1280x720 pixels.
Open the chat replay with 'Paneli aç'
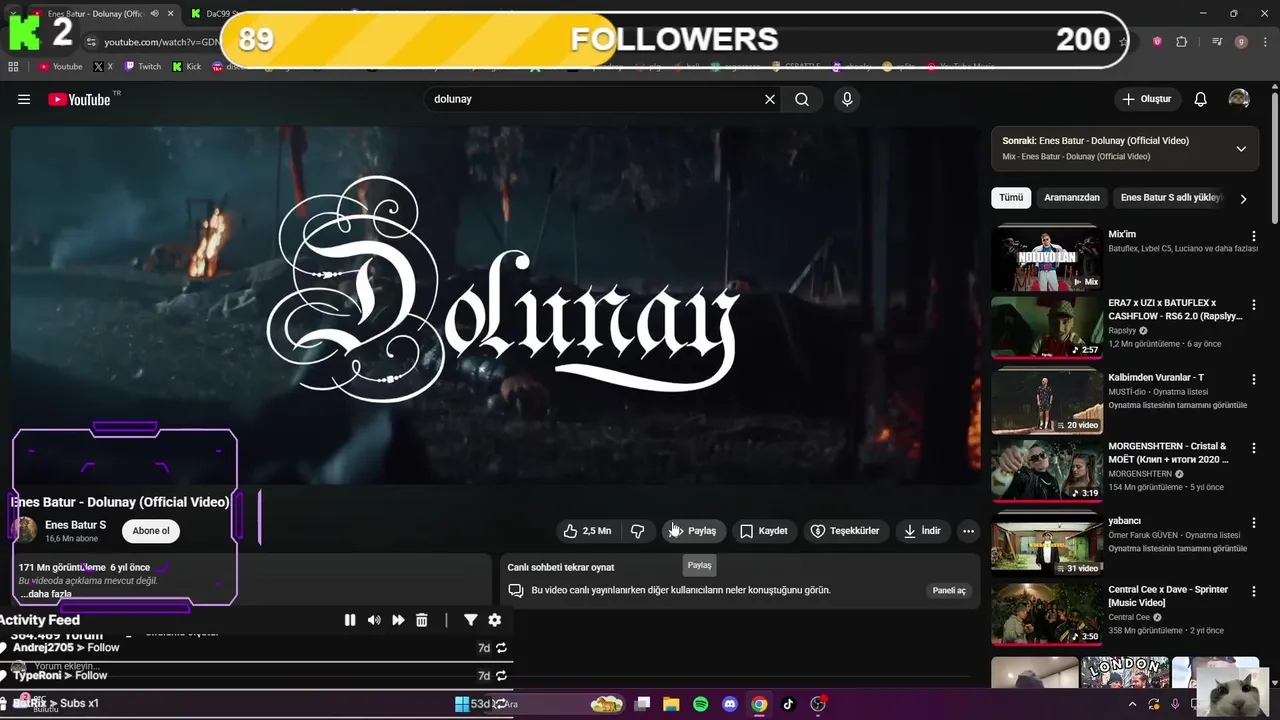point(949,591)
